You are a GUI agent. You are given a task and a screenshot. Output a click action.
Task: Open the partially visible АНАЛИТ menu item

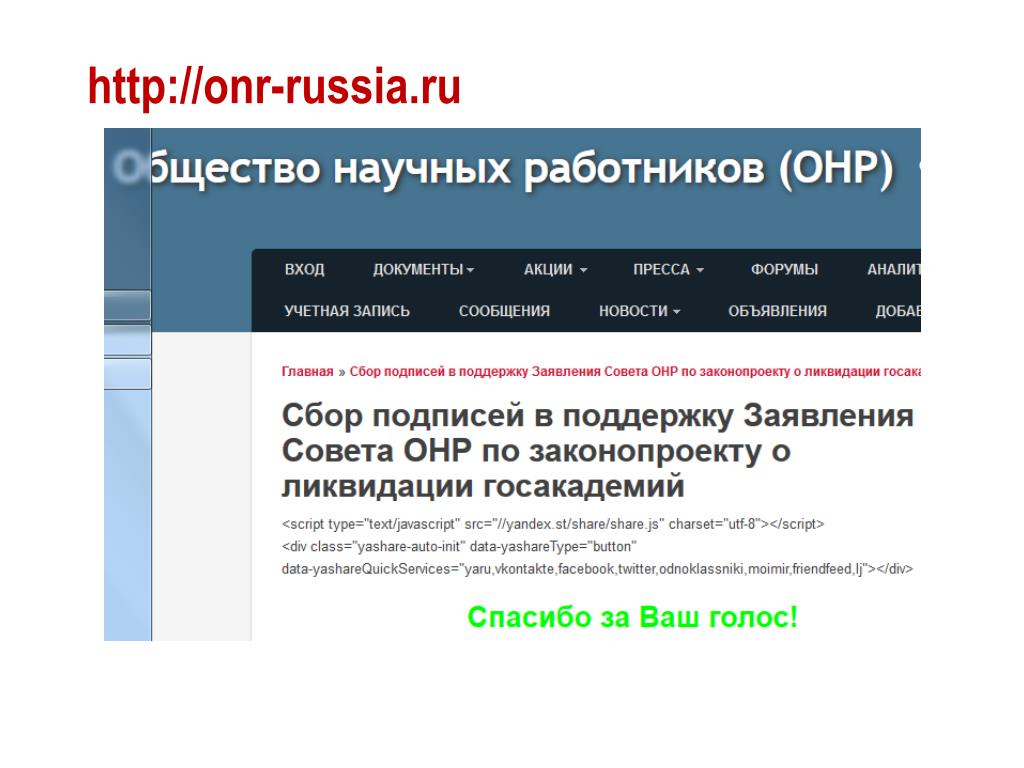pyautogui.click(x=893, y=269)
